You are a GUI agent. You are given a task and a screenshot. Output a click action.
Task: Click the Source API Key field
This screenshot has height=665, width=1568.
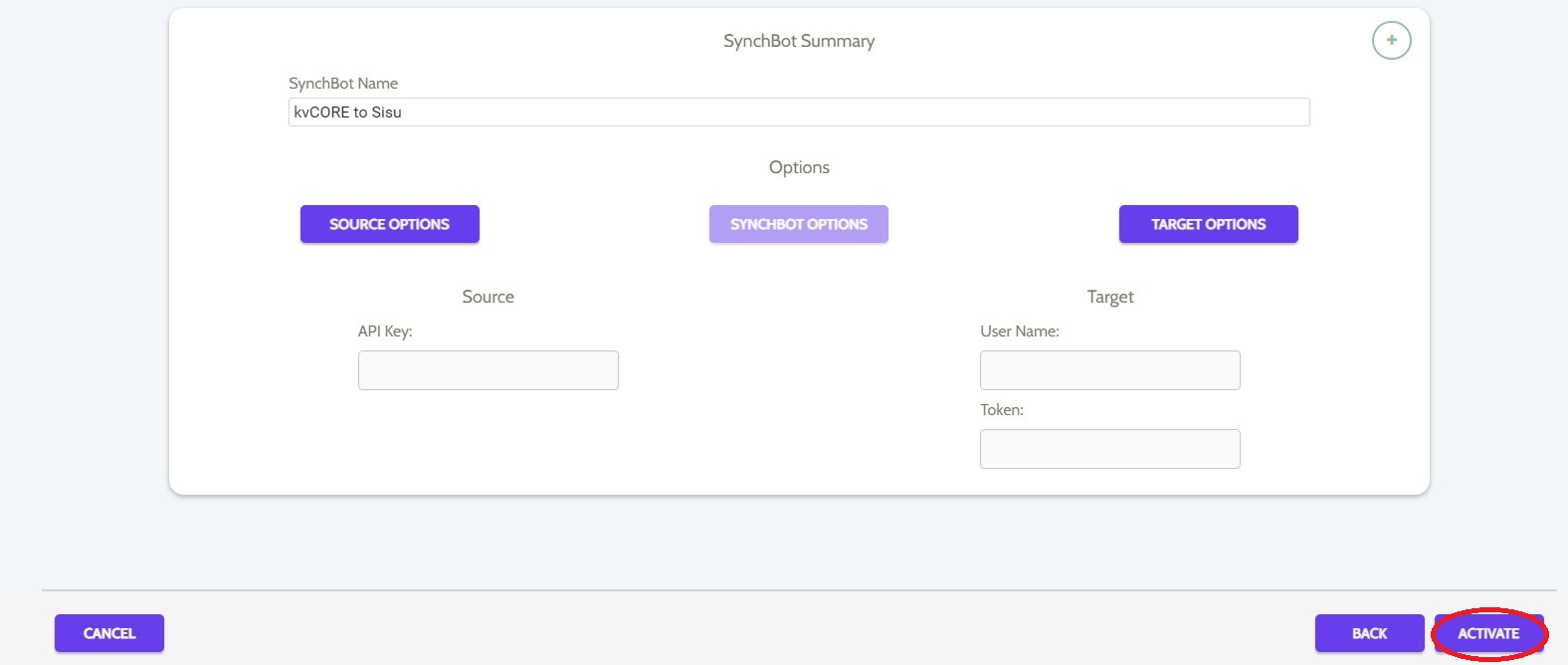489,370
